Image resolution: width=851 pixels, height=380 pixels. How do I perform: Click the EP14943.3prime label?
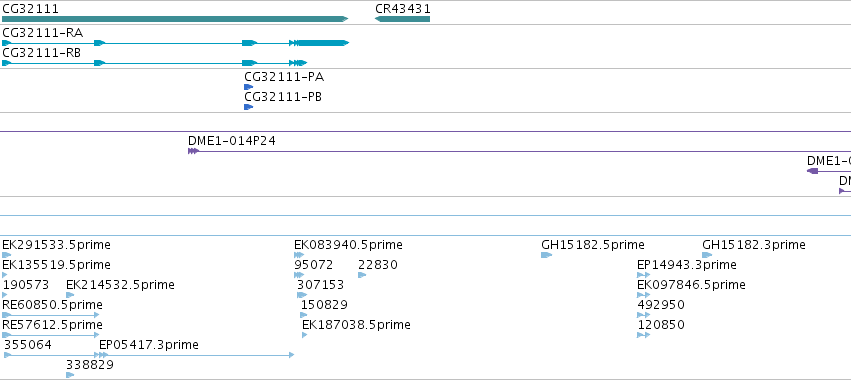pyautogui.click(x=687, y=265)
